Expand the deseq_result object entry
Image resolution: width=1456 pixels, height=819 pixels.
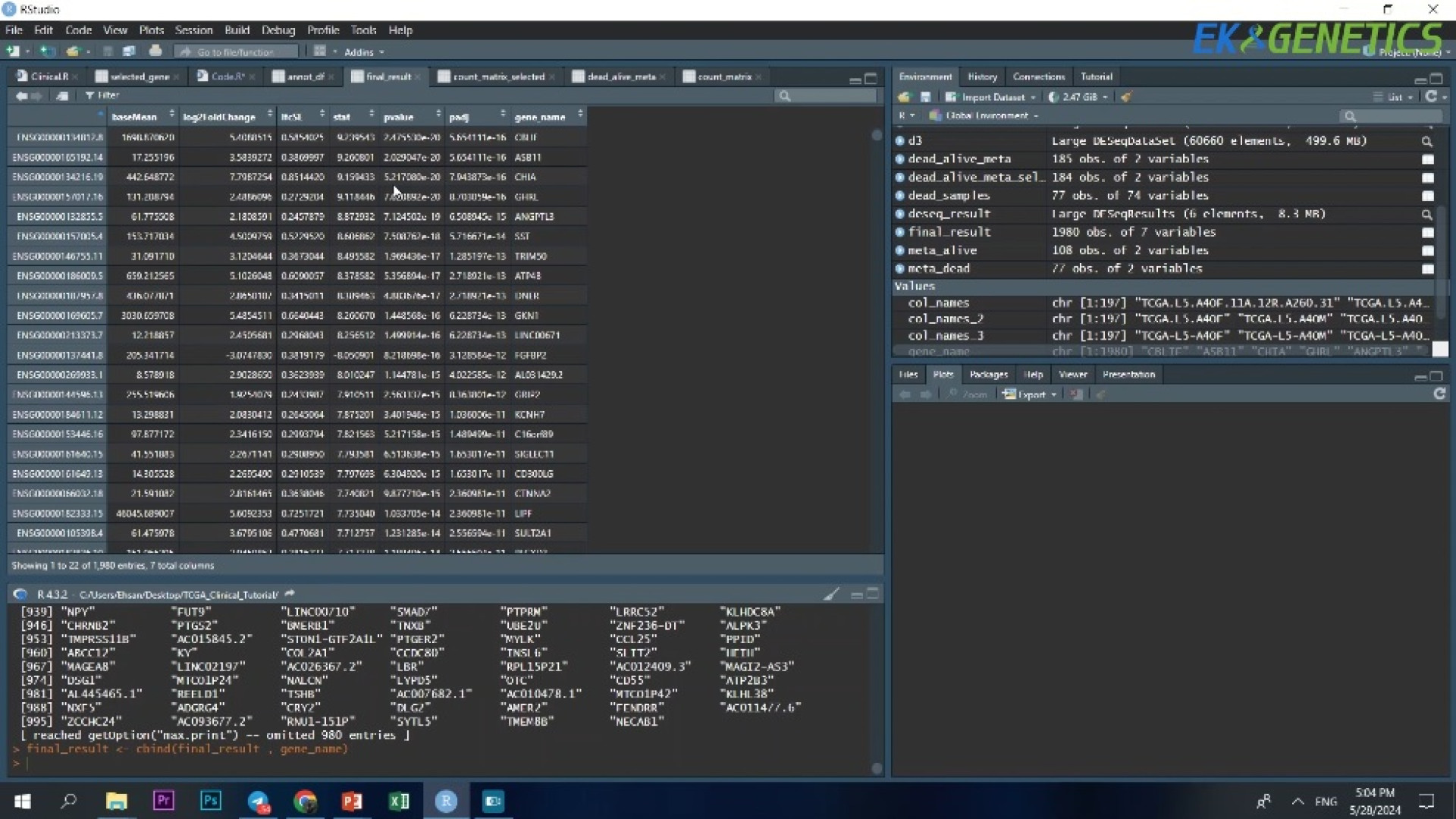900,215
